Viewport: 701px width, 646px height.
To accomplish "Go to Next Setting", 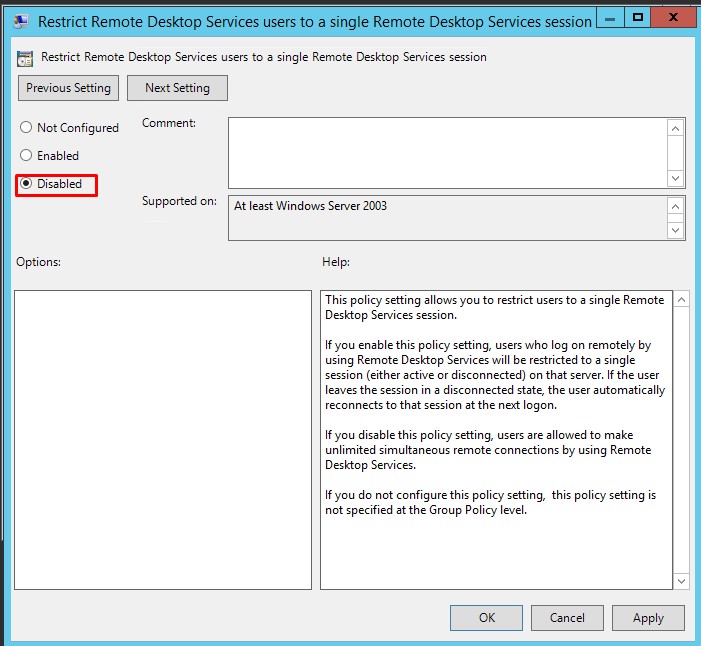I will tap(177, 88).
